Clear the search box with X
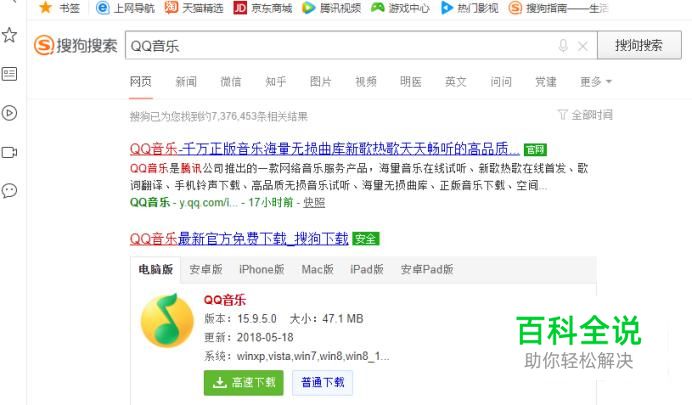The image size is (692, 405). (583, 45)
